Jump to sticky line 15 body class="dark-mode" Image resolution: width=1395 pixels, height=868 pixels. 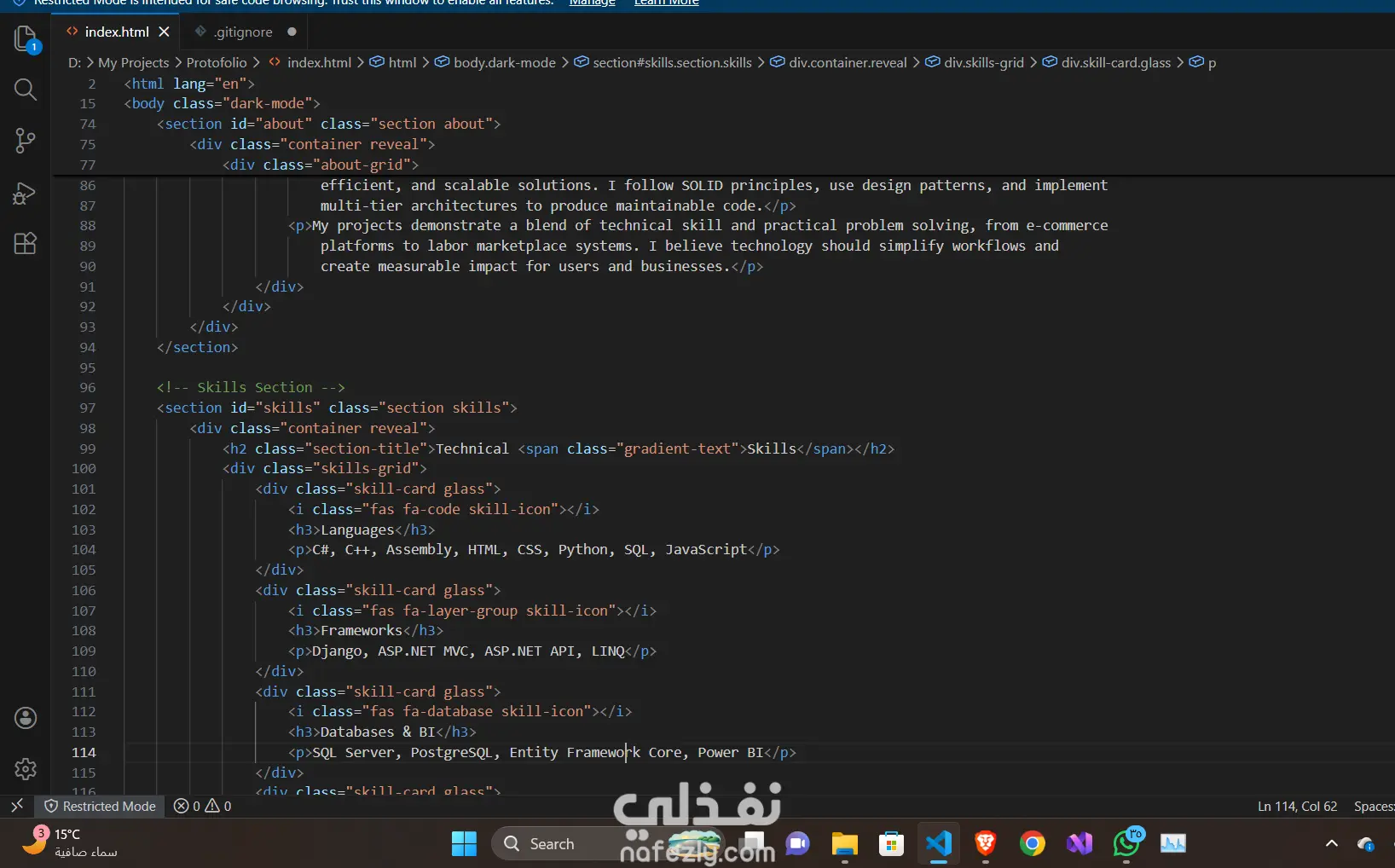click(222, 103)
